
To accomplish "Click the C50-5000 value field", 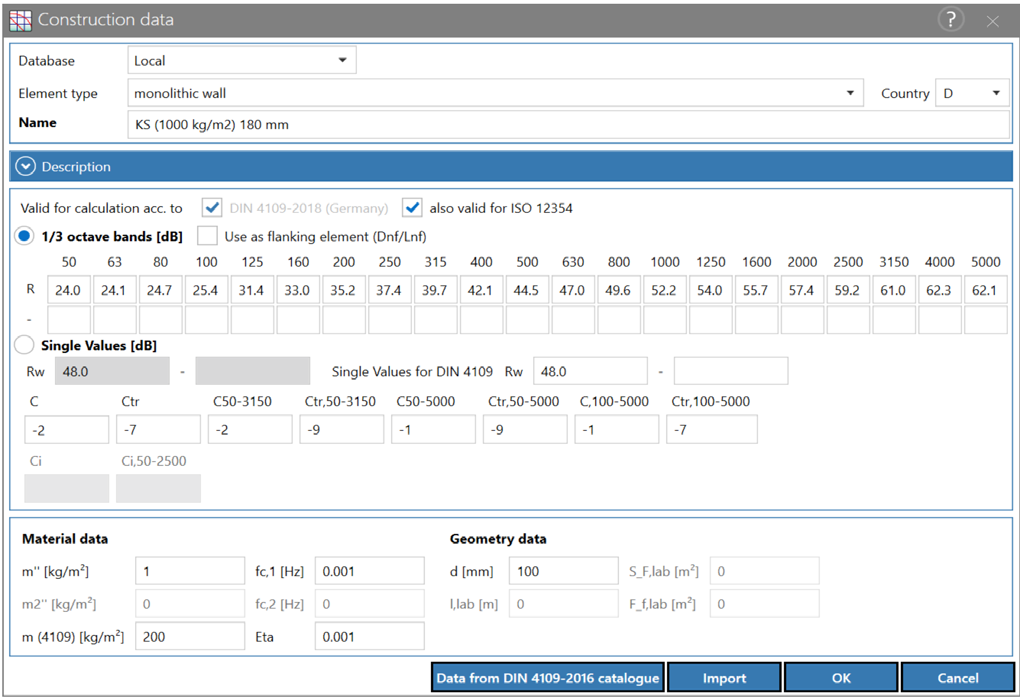I will (433, 430).
